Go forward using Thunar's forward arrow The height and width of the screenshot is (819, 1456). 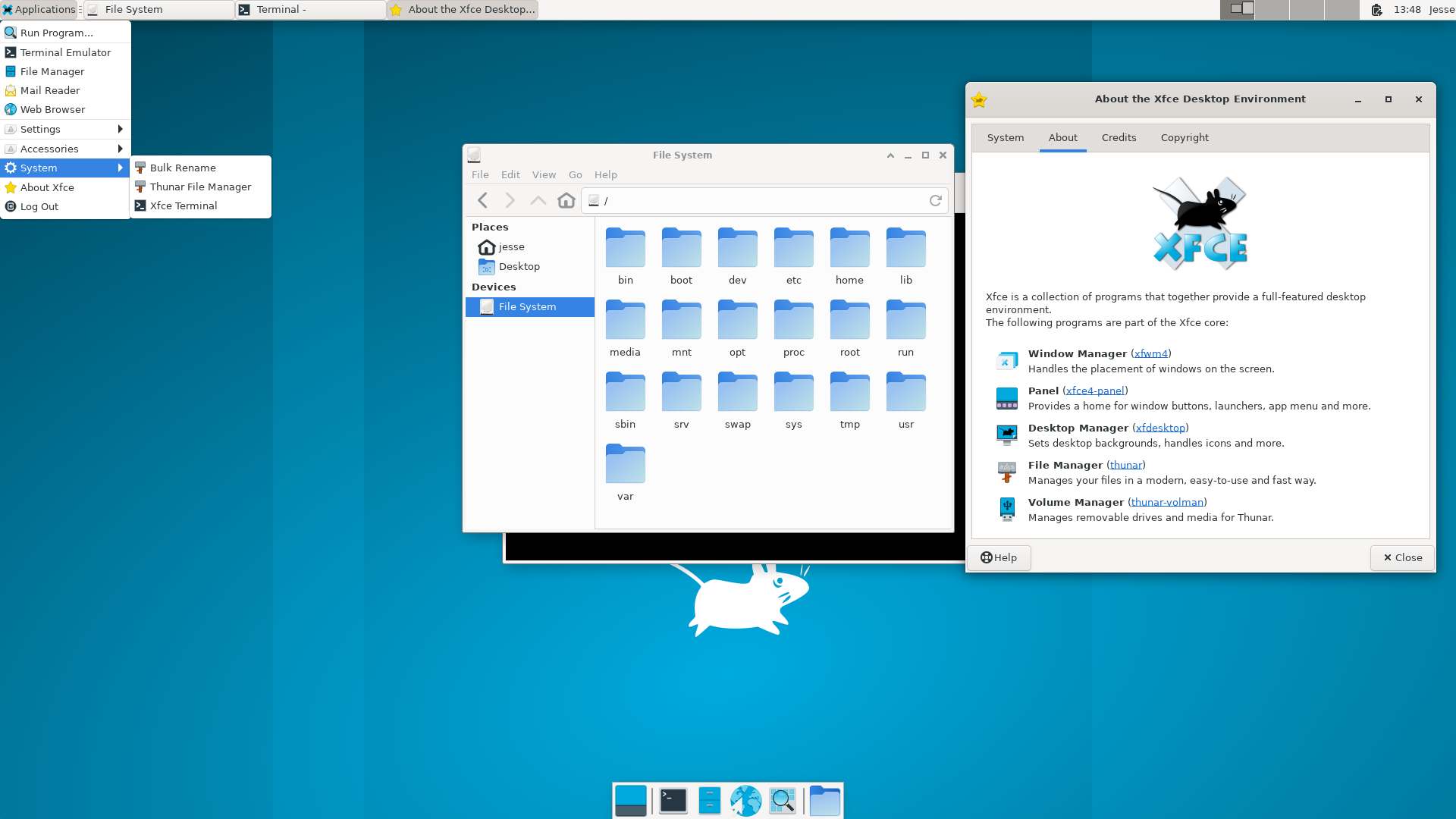pyautogui.click(x=510, y=200)
